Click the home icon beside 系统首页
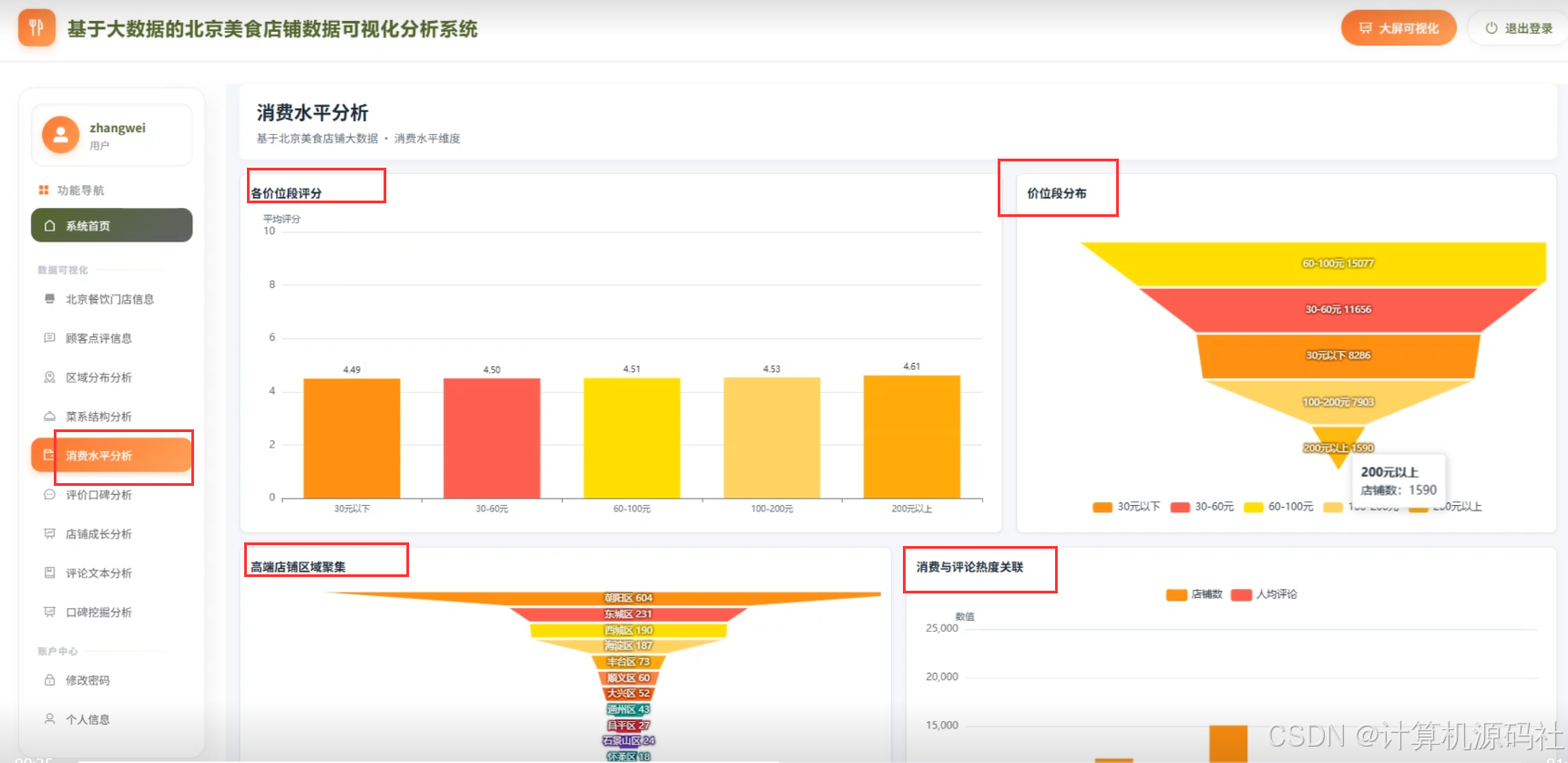The image size is (1568, 763). click(49, 225)
